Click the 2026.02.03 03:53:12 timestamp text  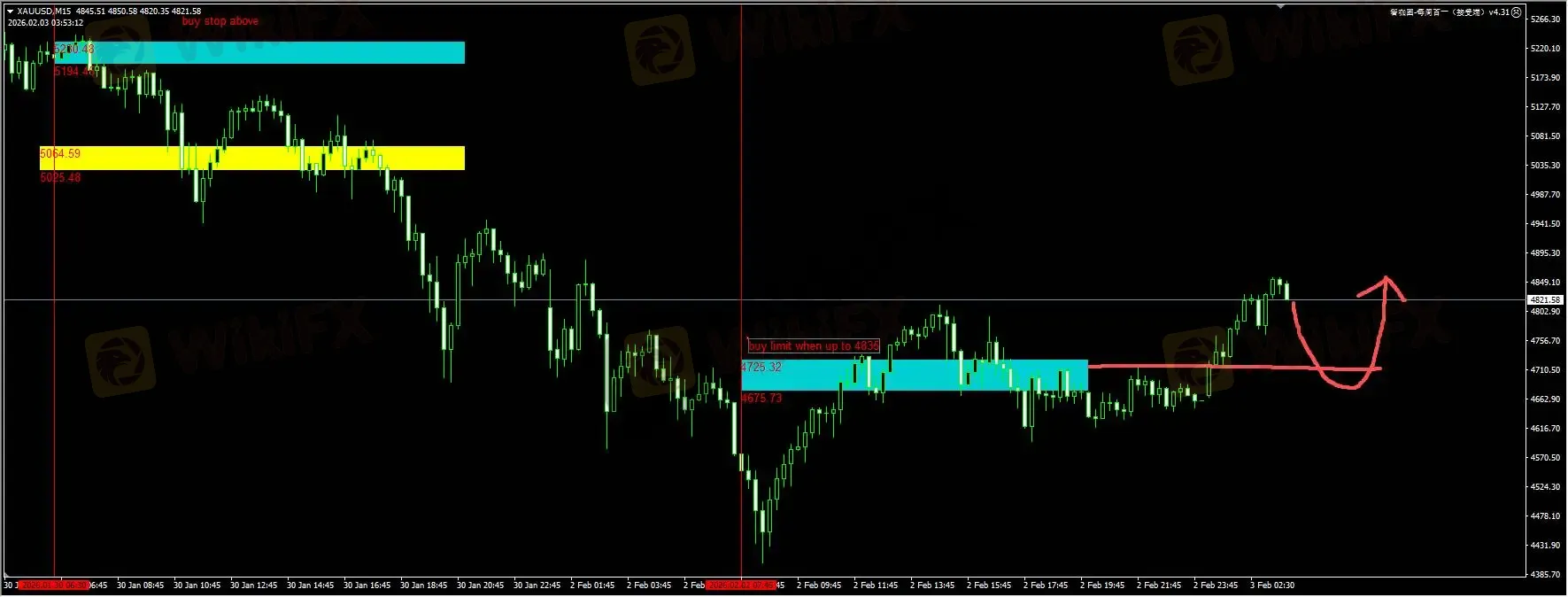45,23
